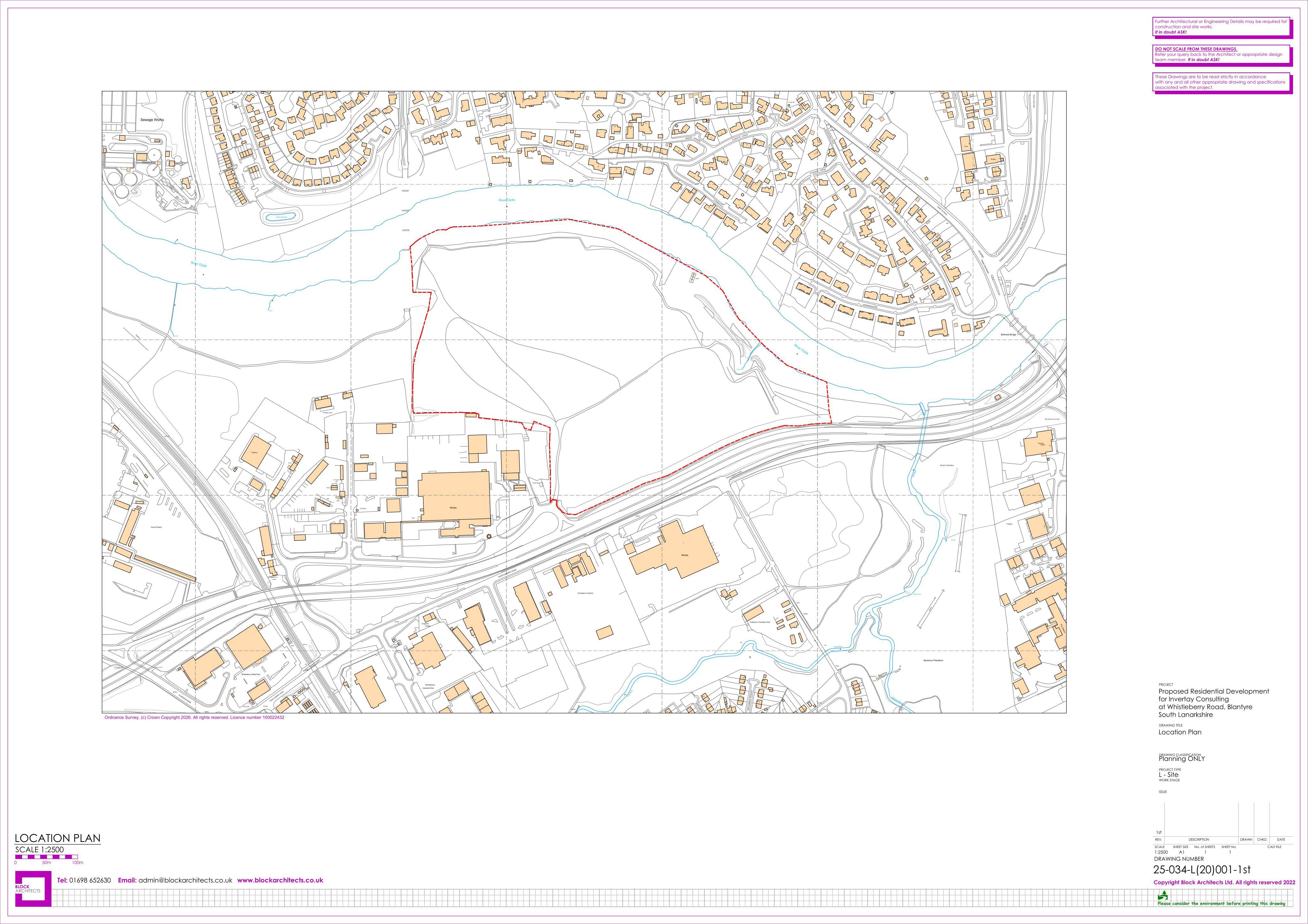Click the large 'SCALE 1:2500' text below the LOCATION PLAN heading
The image size is (1308, 924).
[39, 849]
